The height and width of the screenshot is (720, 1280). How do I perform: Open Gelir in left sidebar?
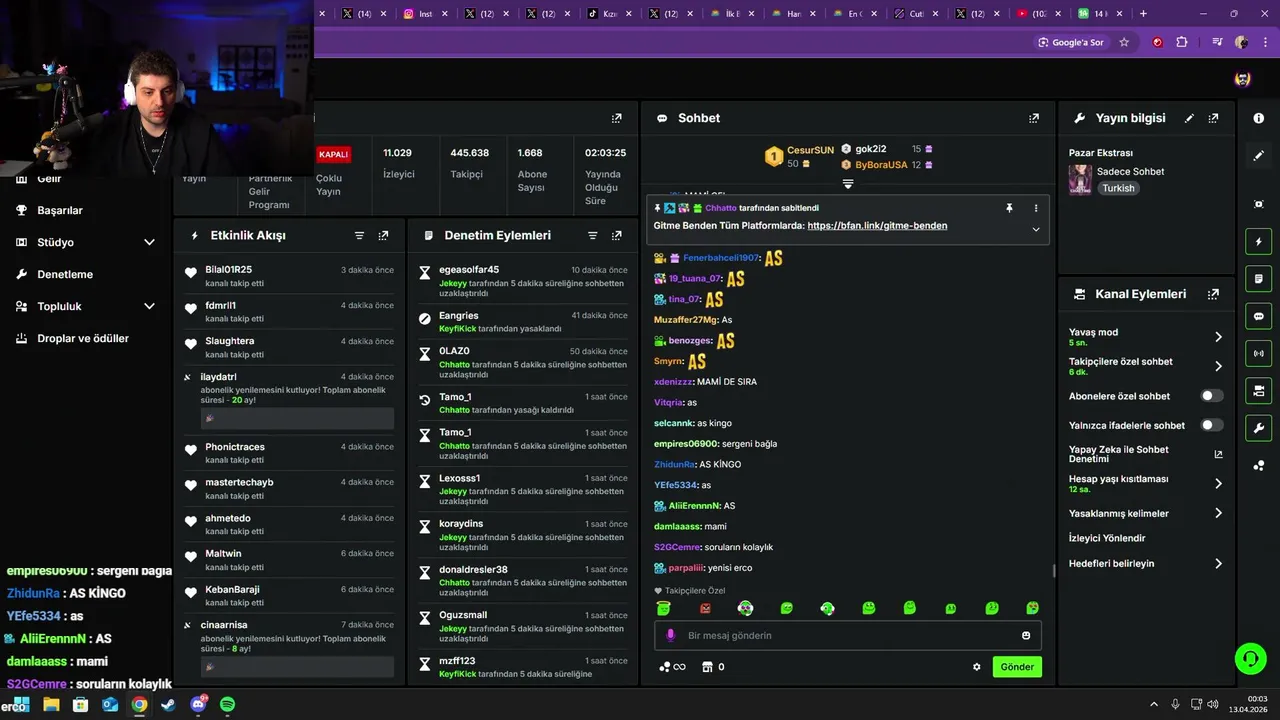pyautogui.click(x=49, y=178)
